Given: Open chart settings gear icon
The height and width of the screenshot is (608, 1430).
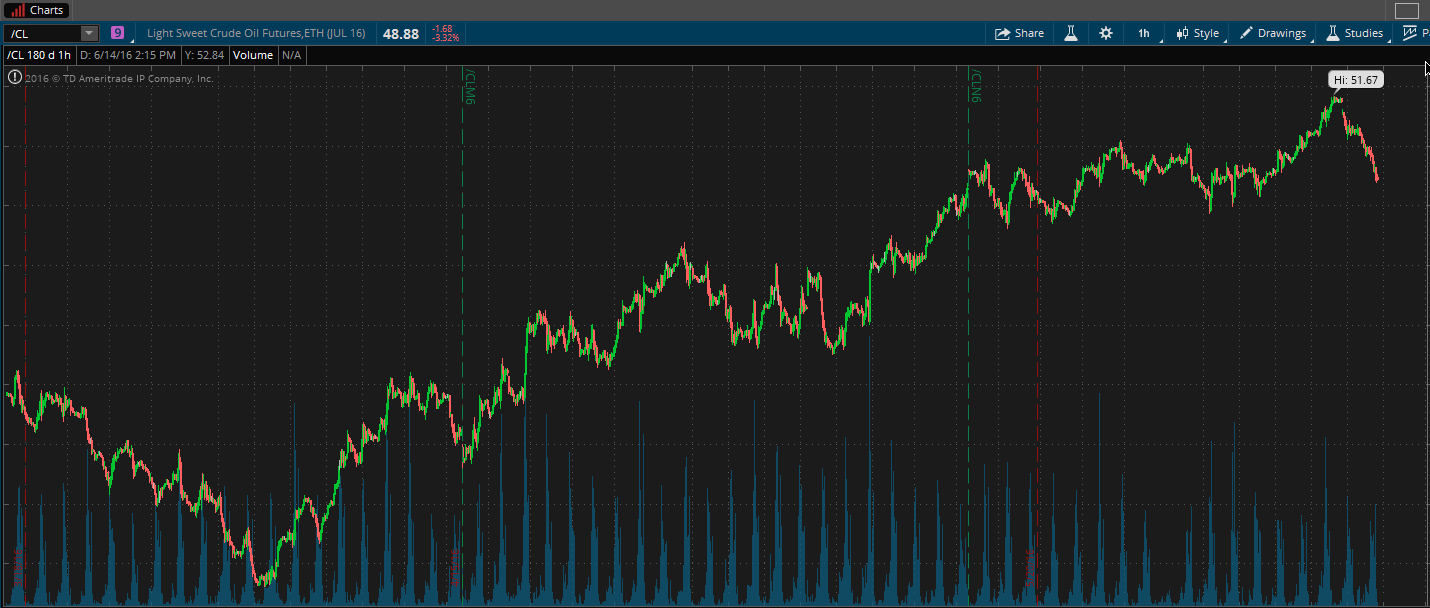Looking at the screenshot, I should 1105,33.
